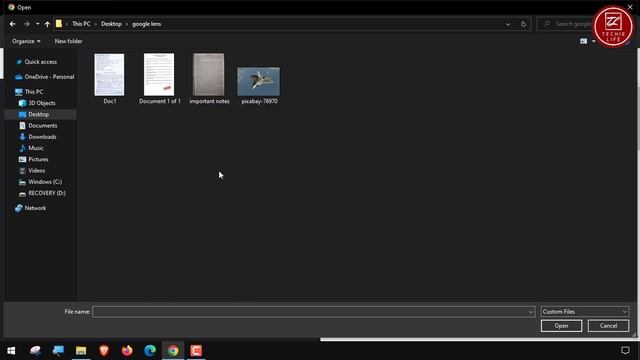Open the Organize menu

[26, 41]
